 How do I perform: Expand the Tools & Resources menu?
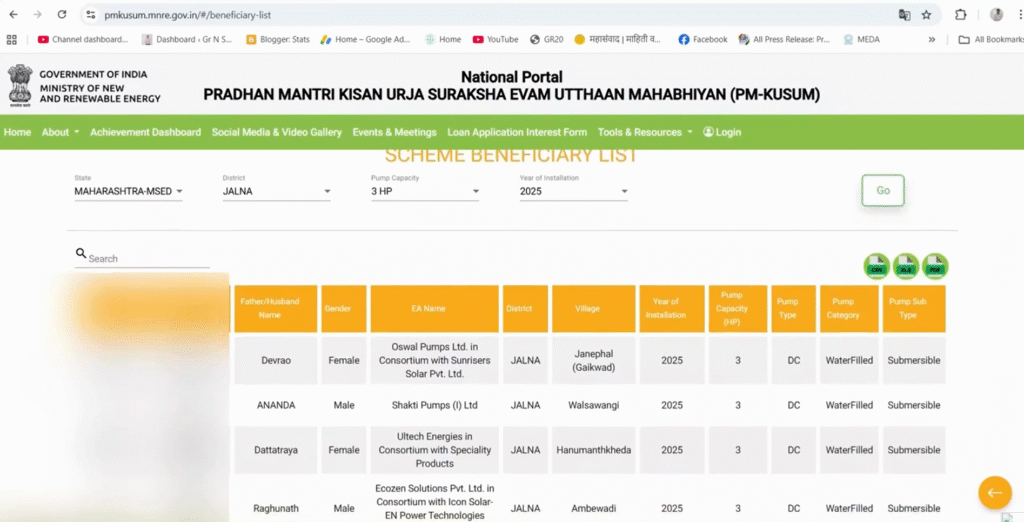click(x=644, y=132)
